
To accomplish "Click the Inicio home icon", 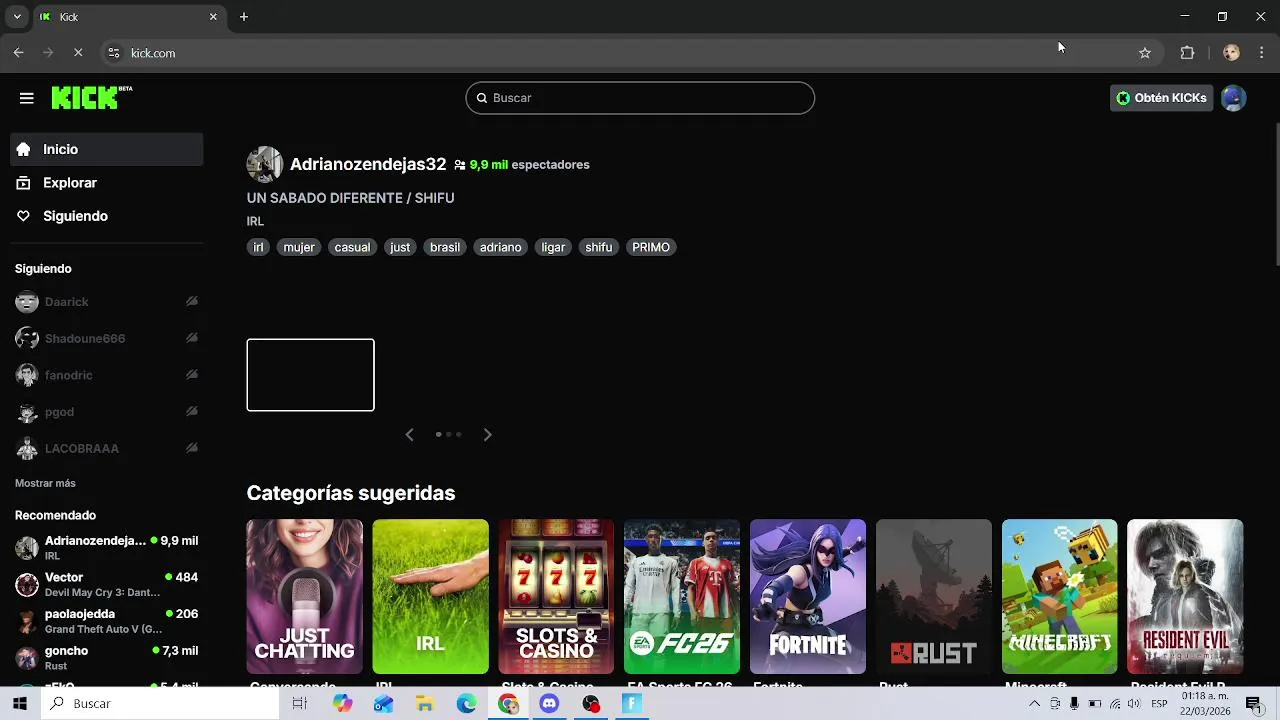I will point(24,149).
